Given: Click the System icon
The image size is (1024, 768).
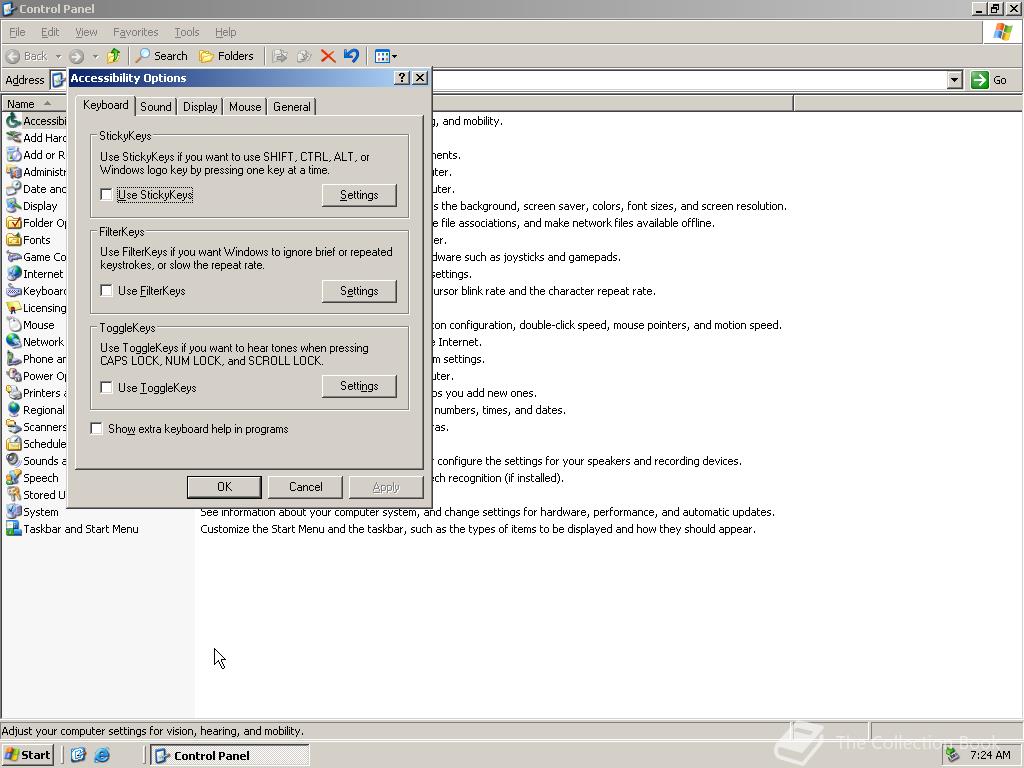Looking at the screenshot, I should 13,511.
